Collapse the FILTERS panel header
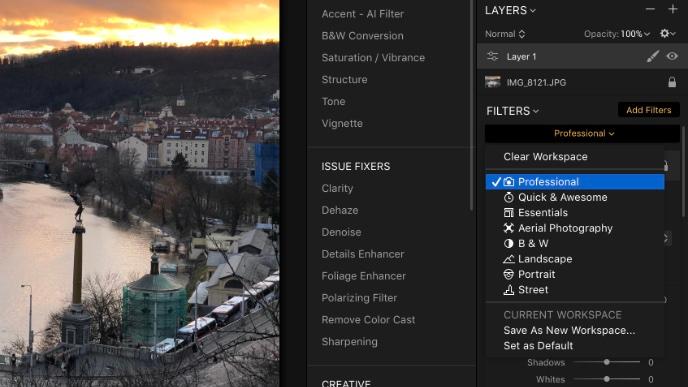Screen dimensions: 688x387 coord(512,111)
